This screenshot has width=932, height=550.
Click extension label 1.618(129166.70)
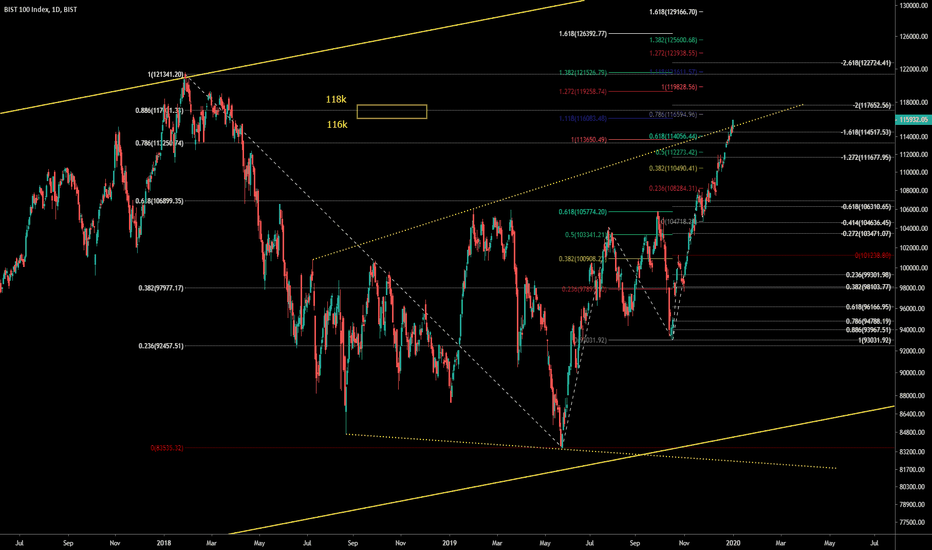pyautogui.click(x=673, y=11)
